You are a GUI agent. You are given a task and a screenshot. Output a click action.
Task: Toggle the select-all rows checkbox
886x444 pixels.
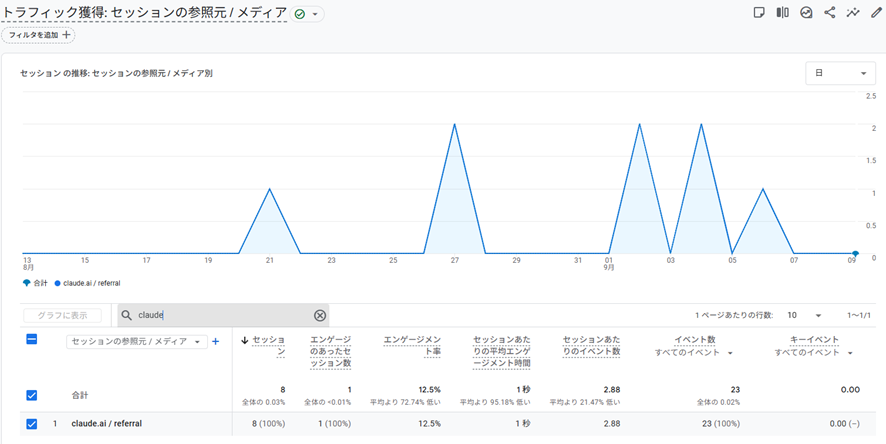(x=32, y=340)
